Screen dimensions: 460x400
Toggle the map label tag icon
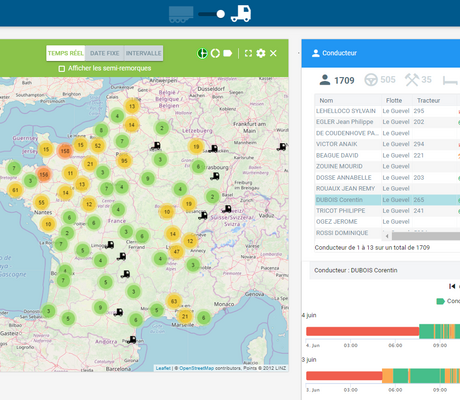tap(228, 53)
